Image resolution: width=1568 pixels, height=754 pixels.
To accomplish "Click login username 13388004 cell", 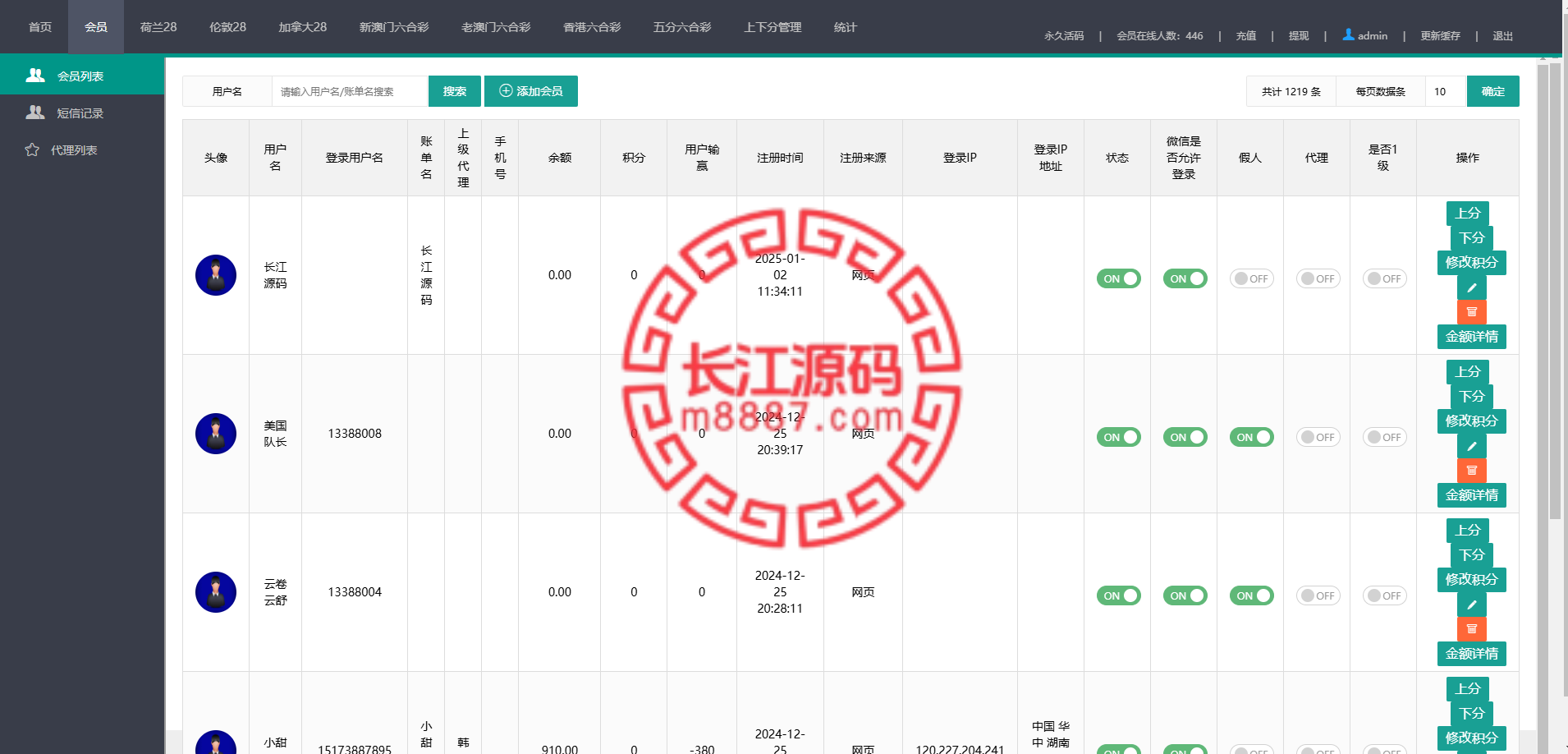I will pos(355,592).
